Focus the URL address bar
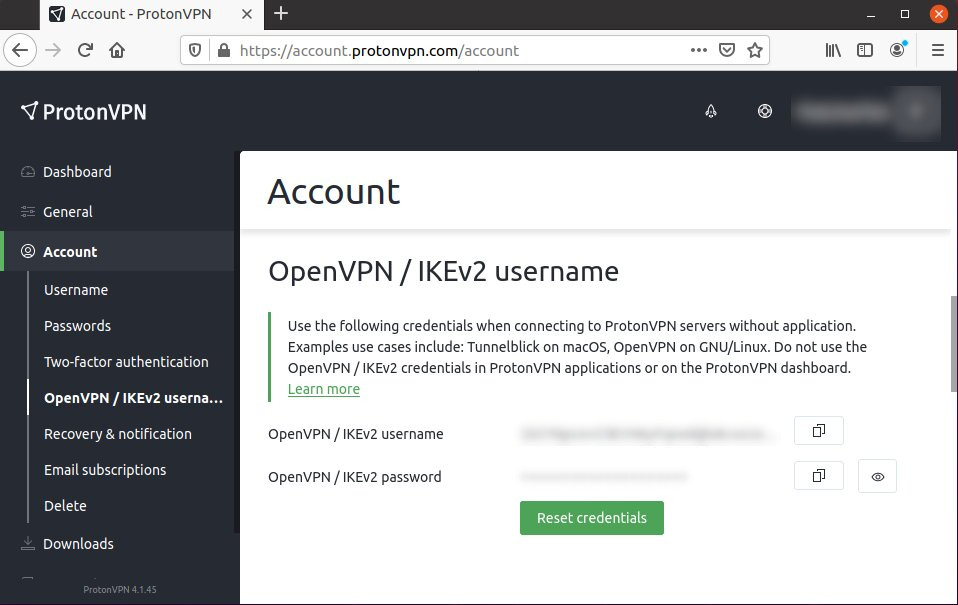 (x=450, y=50)
